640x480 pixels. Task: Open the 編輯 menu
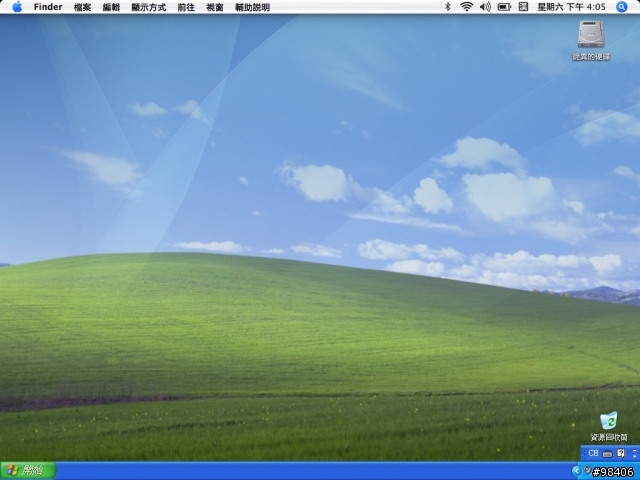[111, 7]
